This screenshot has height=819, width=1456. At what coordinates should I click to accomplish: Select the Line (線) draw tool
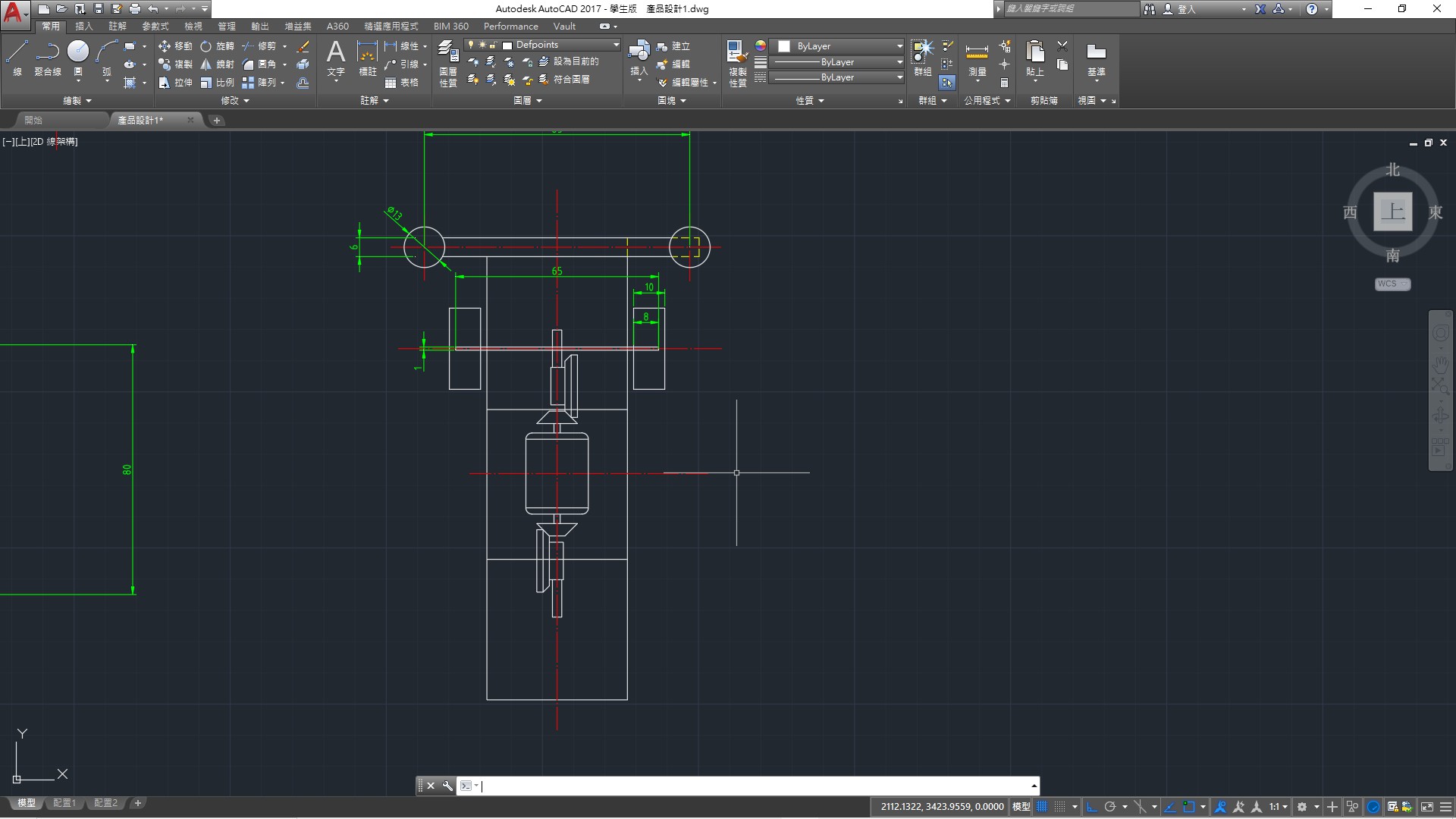click(17, 53)
